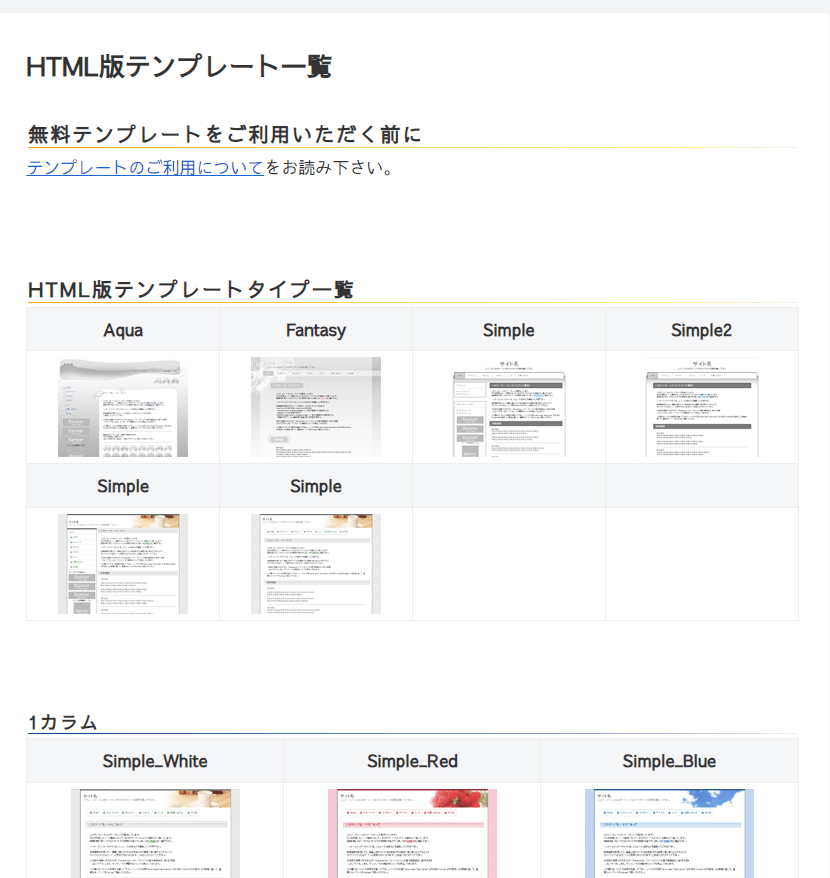Click the 1カラム section heading
Image resolution: width=830 pixels, height=878 pixels.
pos(62,722)
